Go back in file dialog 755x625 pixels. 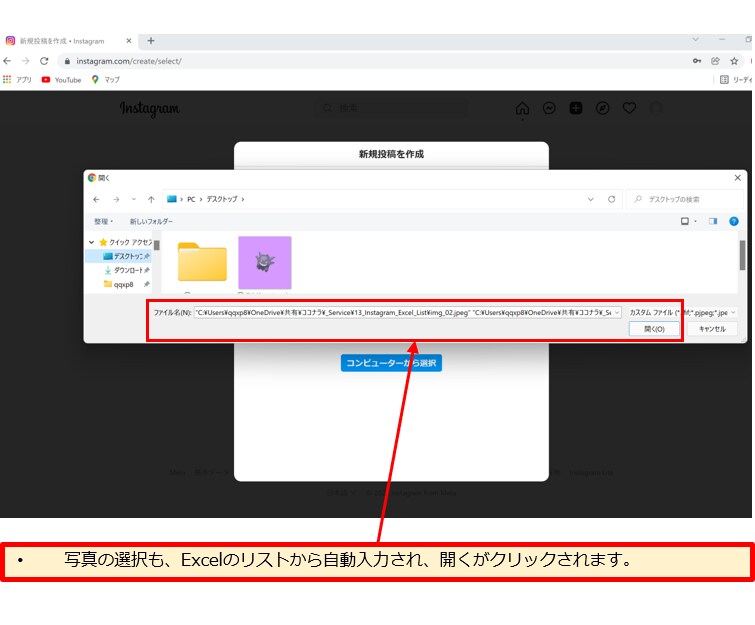[96, 199]
